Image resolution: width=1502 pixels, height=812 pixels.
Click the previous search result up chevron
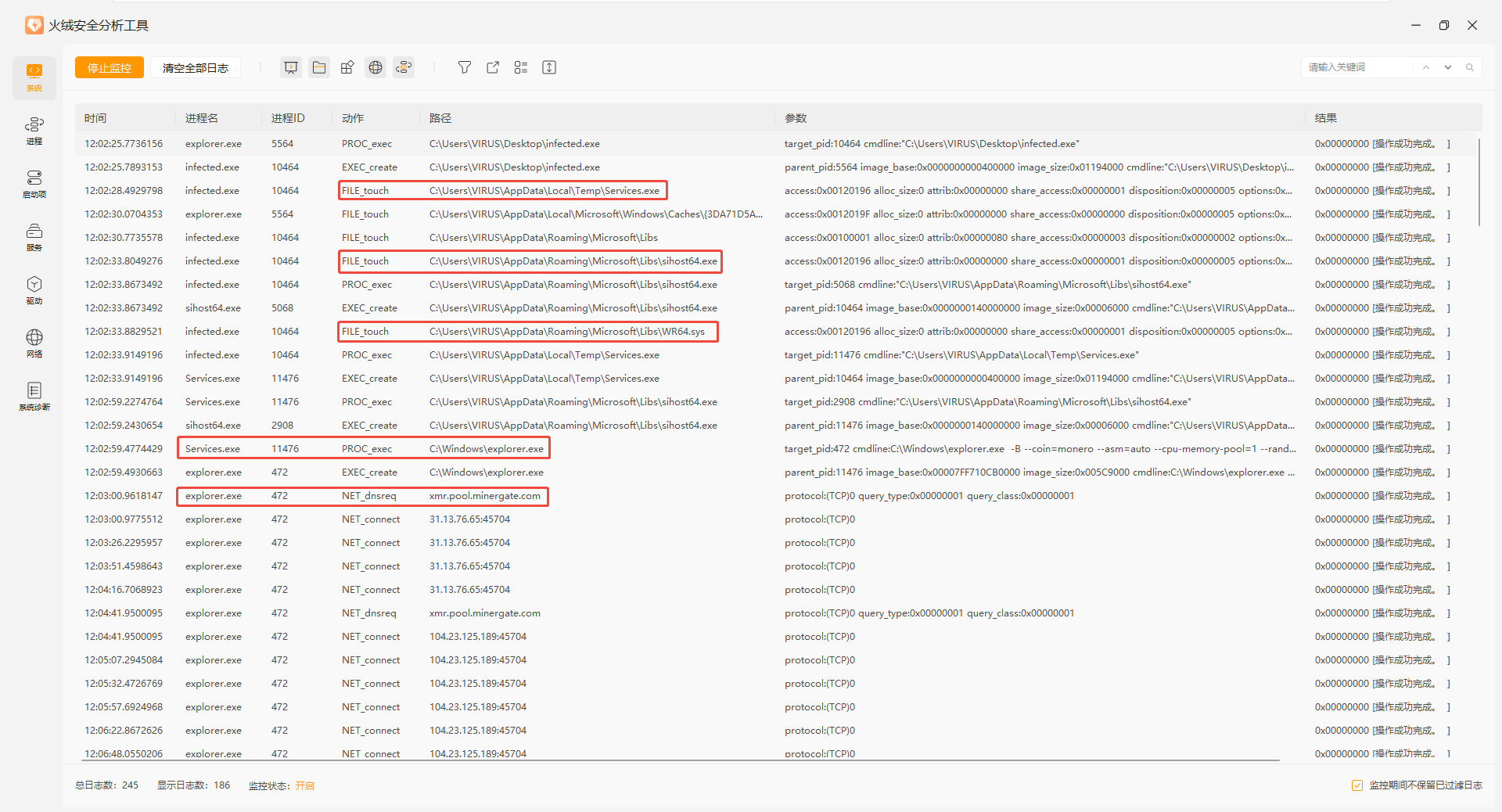pos(1426,67)
